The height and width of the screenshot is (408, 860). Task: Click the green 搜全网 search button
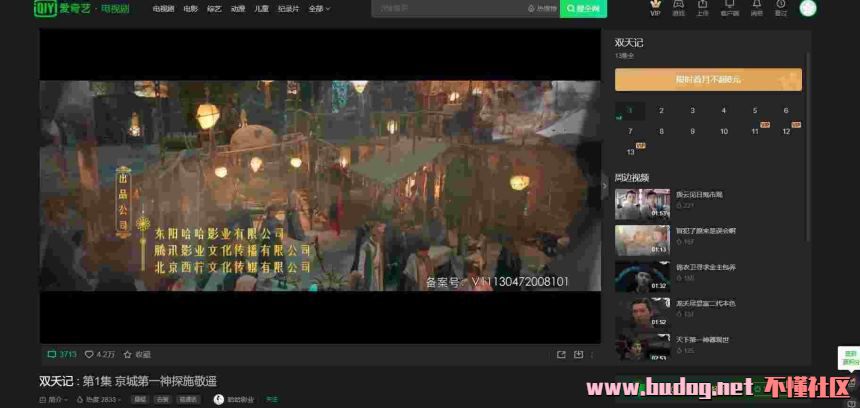584,8
